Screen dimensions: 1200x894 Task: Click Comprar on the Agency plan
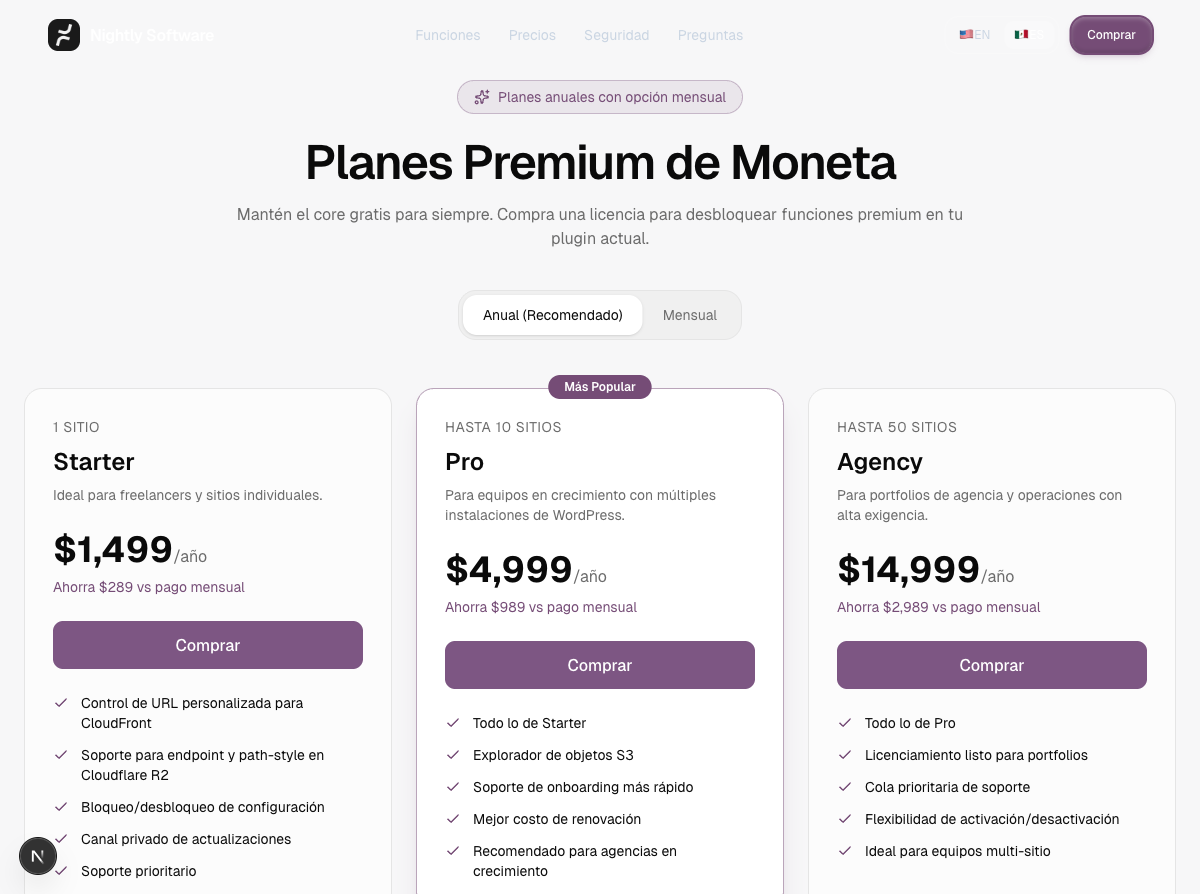pos(991,665)
